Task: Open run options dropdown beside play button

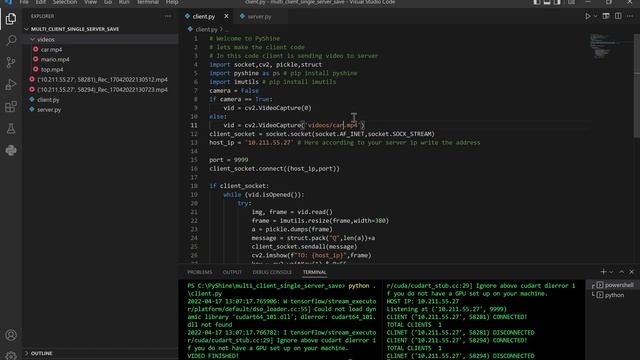Action: (596, 16)
